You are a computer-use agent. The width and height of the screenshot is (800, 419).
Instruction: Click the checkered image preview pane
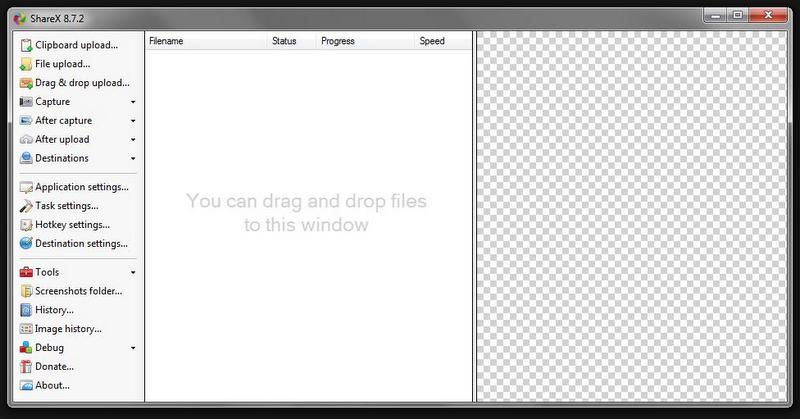tap(632, 216)
